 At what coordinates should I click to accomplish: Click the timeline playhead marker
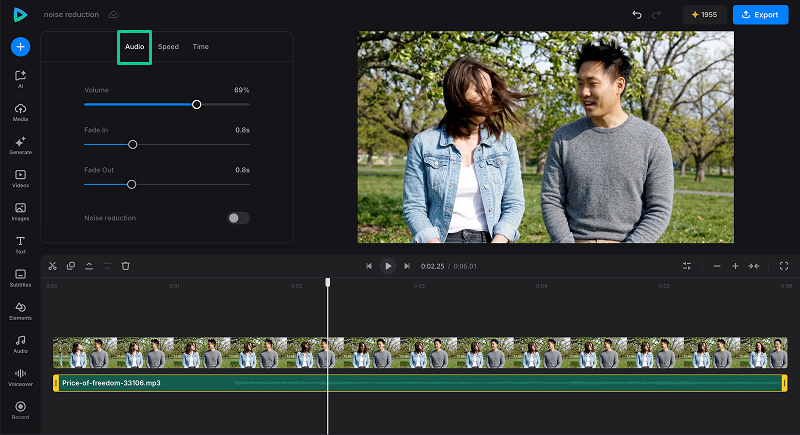click(328, 282)
